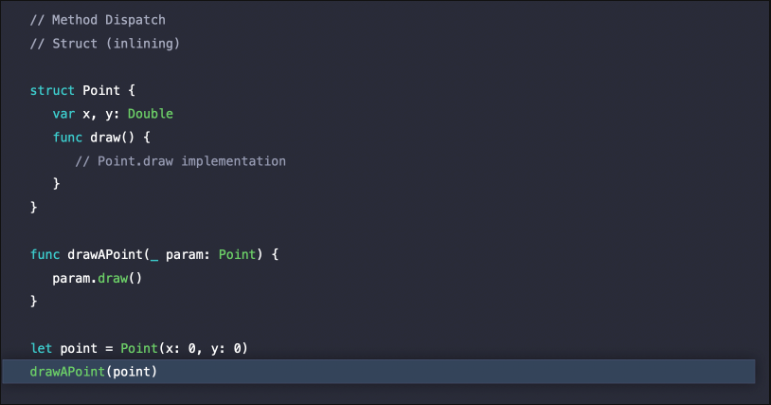
Task: Click draw in the "func draw()" declaration
Action: [105, 137]
